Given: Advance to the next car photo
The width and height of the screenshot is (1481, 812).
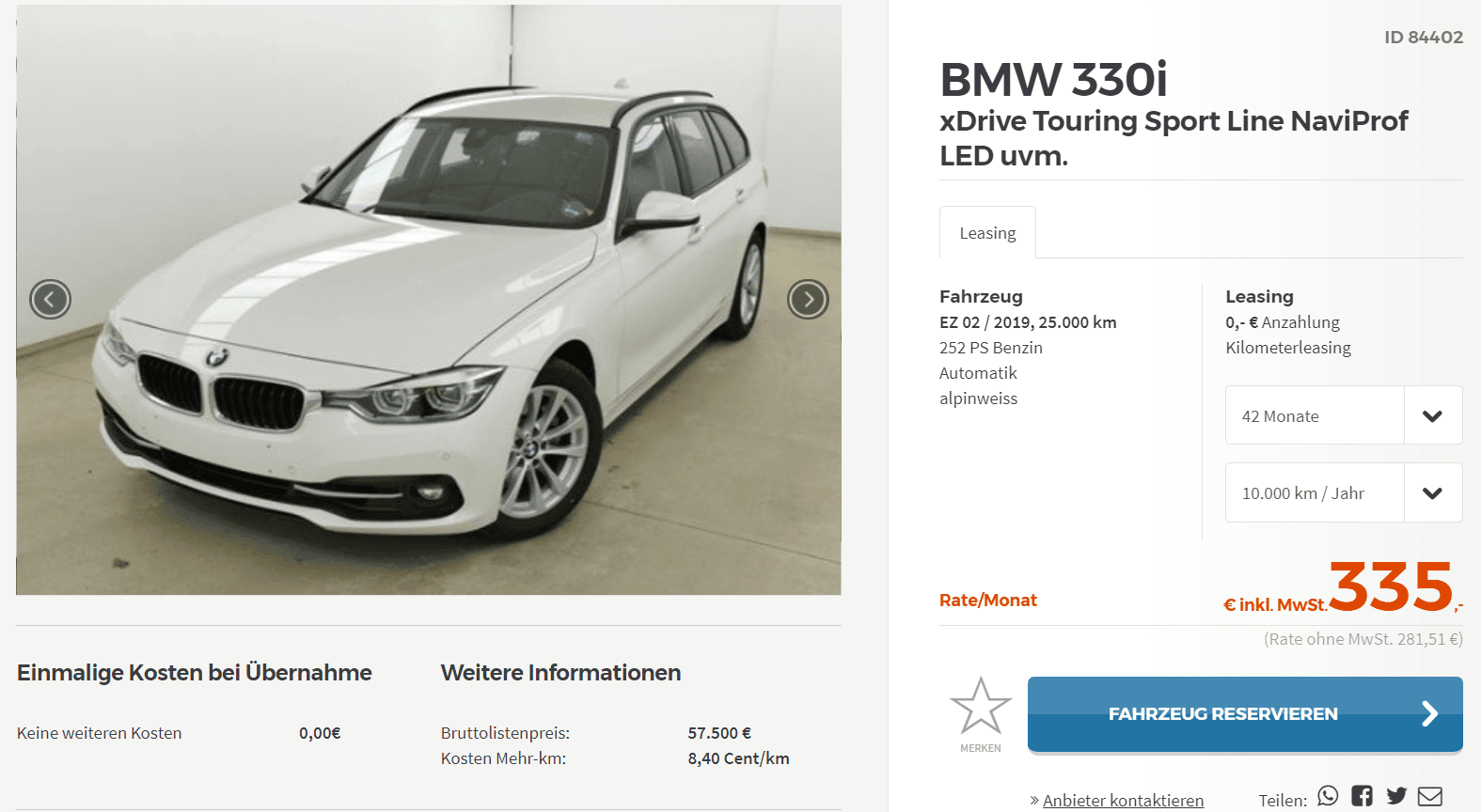Looking at the screenshot, I should point(808,300).
